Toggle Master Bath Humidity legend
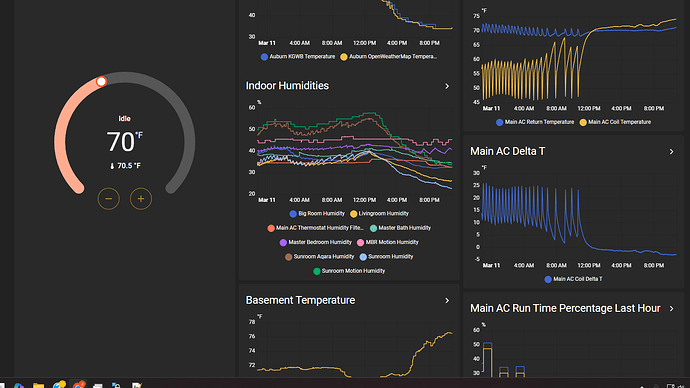Image resolution: width=690 pixels, height=388 pixels. point(400,228)
